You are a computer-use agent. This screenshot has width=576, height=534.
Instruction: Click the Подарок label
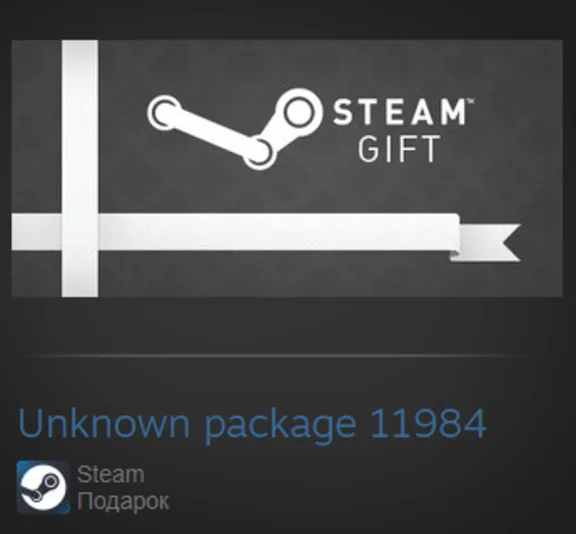tap(123, 501)
